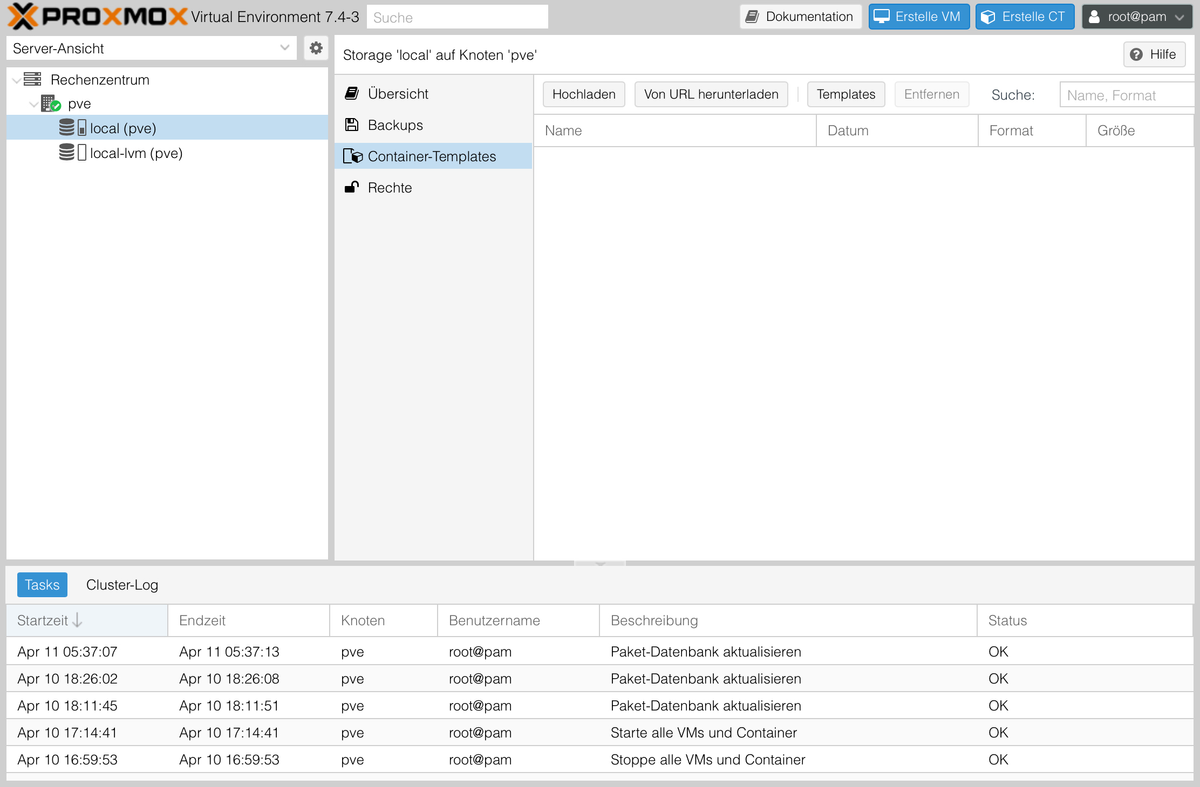Click the monitor icon in Erstelle VM

pyautogui.click(x=882, y=17)
